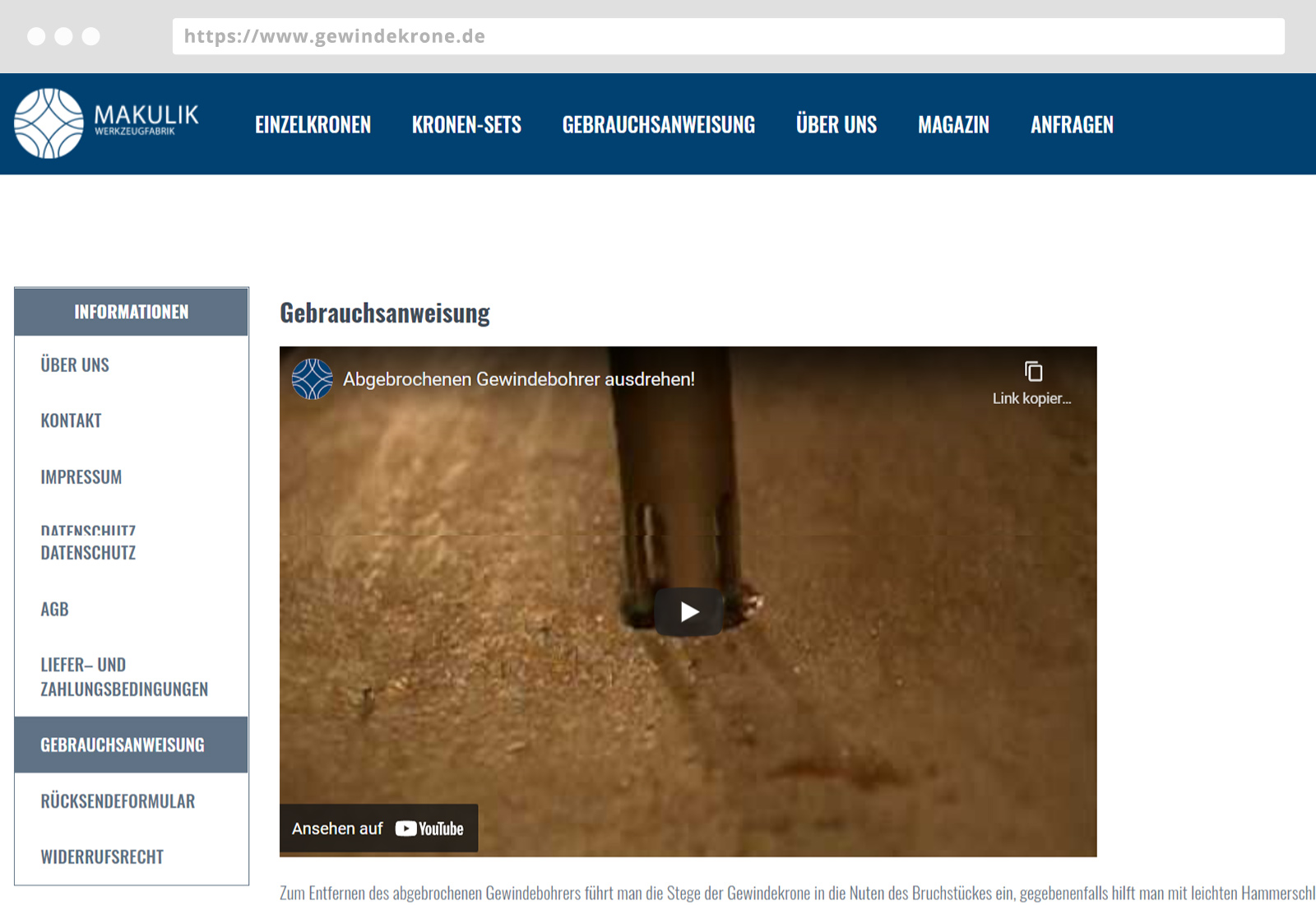View Datenschutz in the sidebar
1316x905 pixels.
(x=88, y=553)
